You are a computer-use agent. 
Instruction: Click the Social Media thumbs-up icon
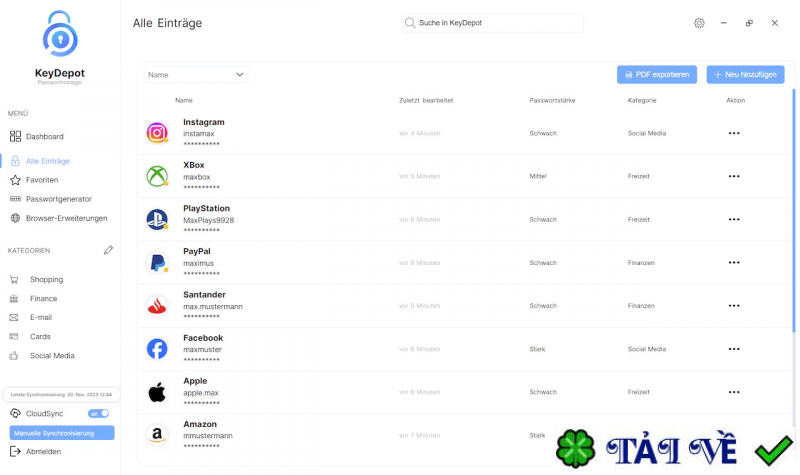point(14,356)
